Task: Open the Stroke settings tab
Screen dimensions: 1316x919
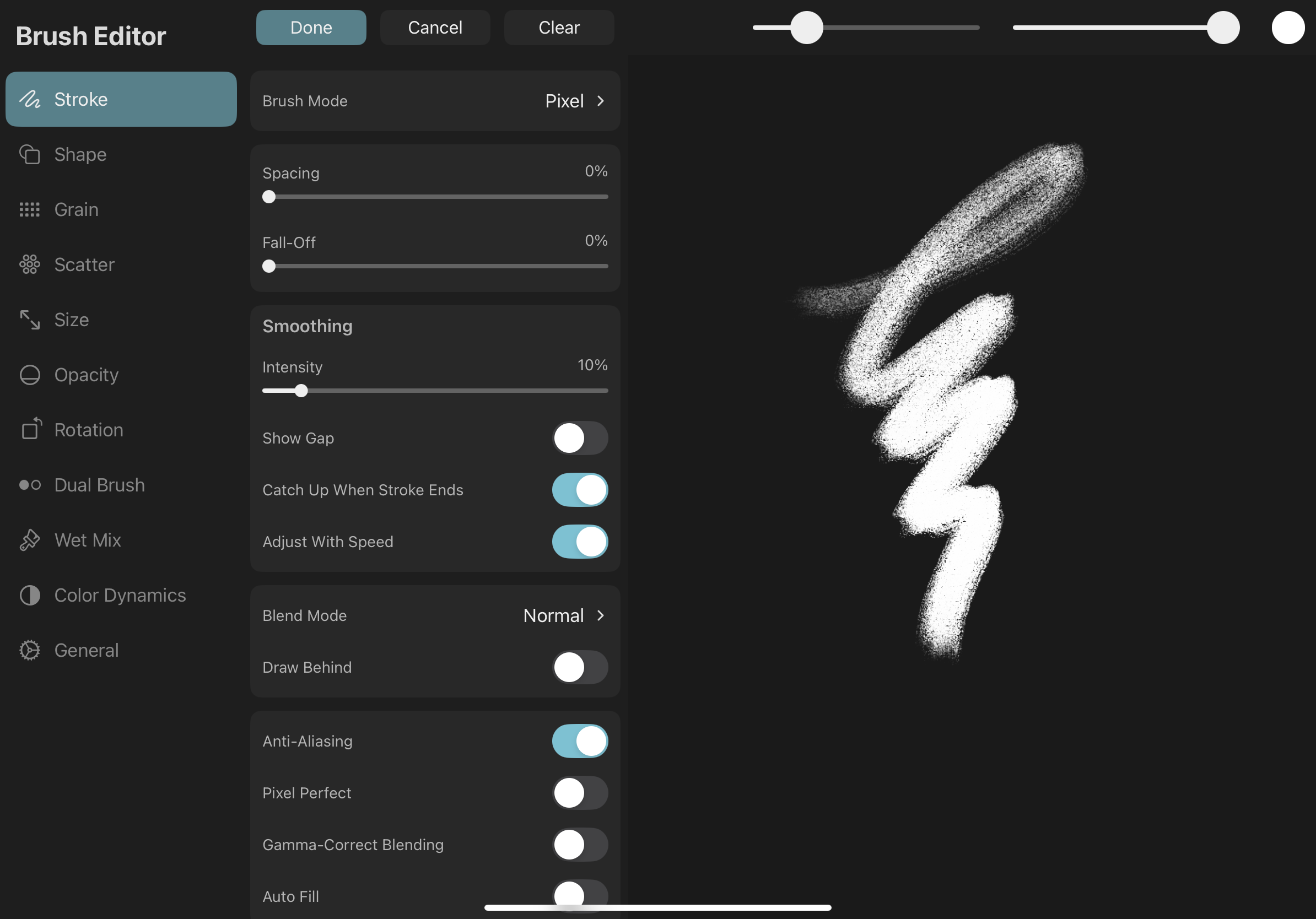Action: (121, 99)
